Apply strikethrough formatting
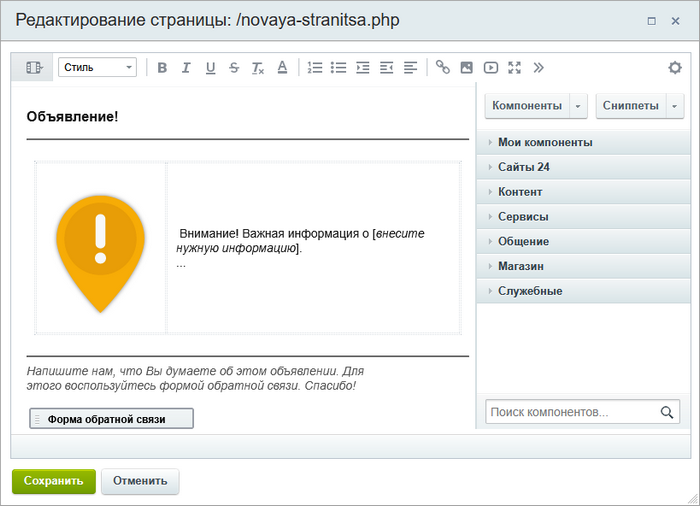The width and height of the screenshot is (700, 506). pyautogui.click(x=234, y=68)
